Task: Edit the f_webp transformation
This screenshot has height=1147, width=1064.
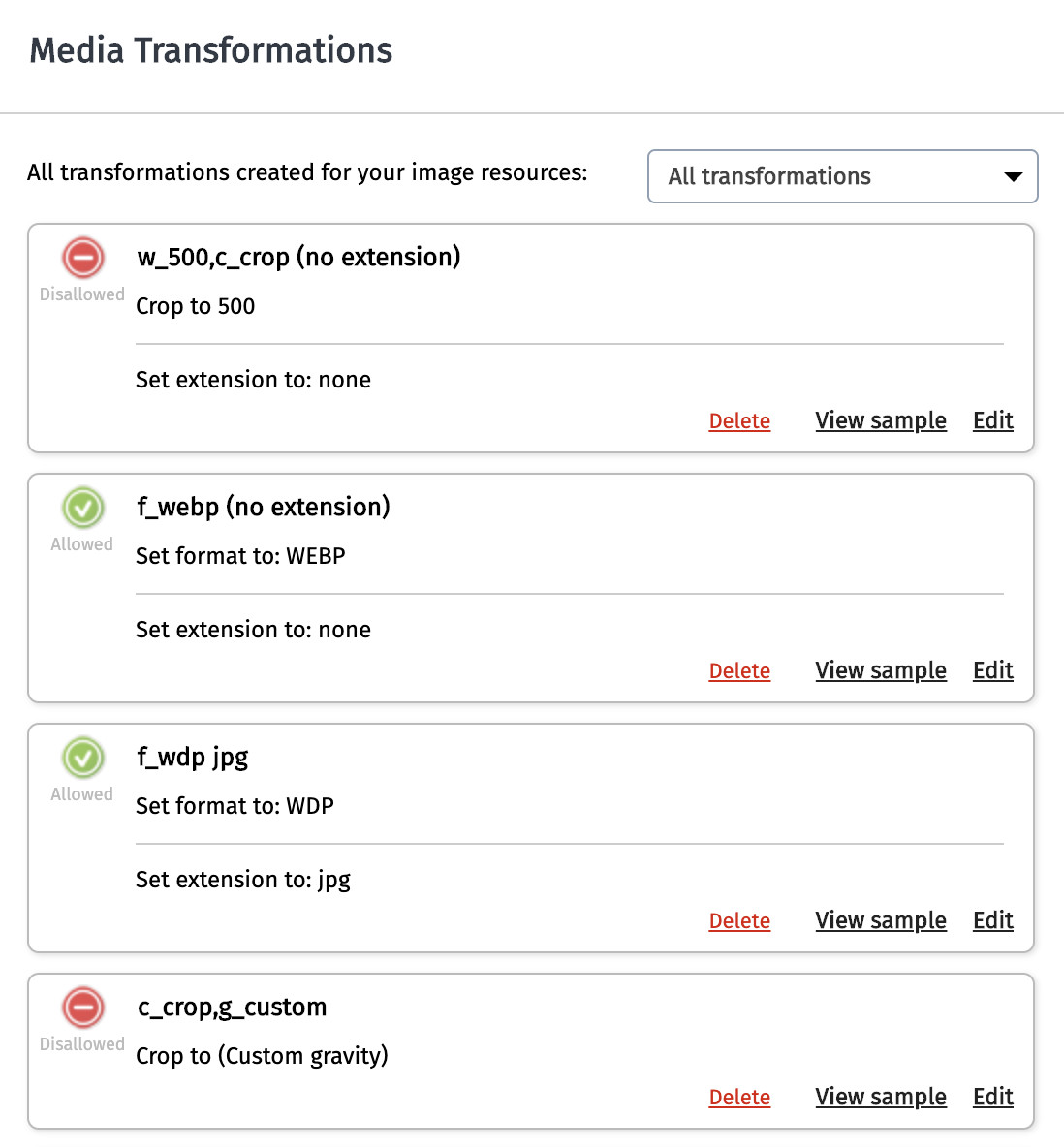Action: pyautogui.click(x=992, y=670)
